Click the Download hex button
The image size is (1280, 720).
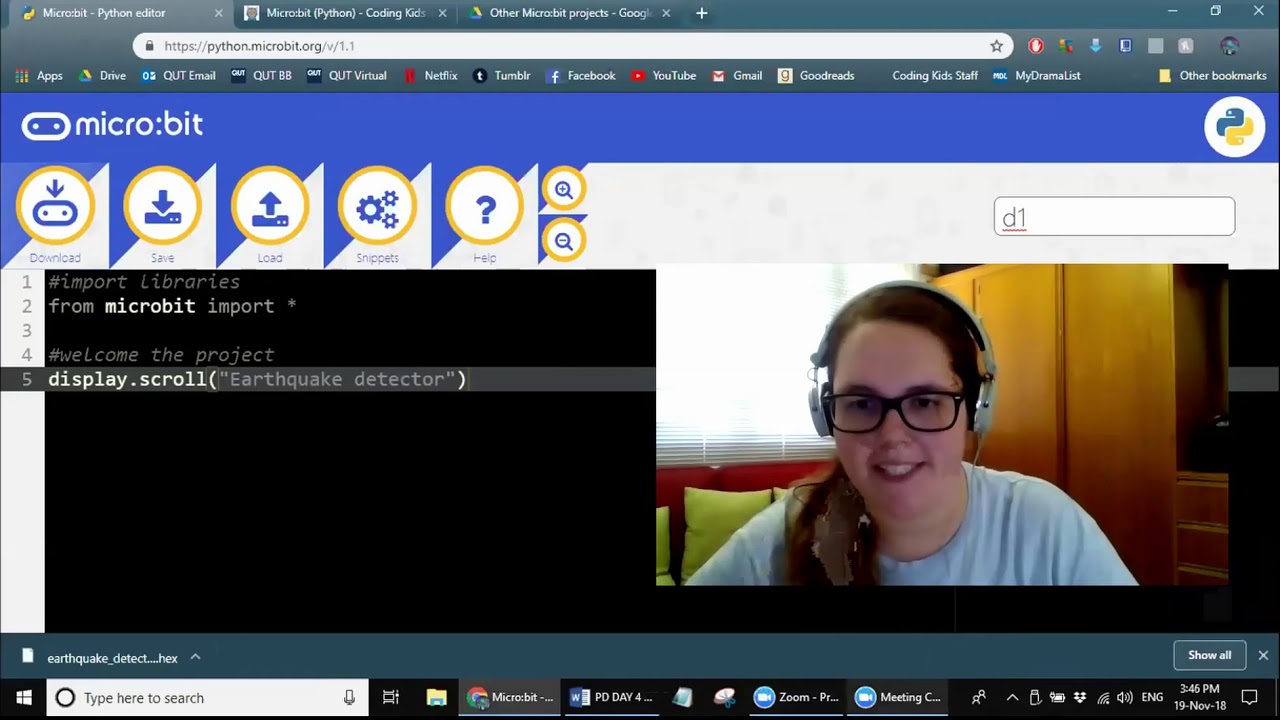(55, 206)
